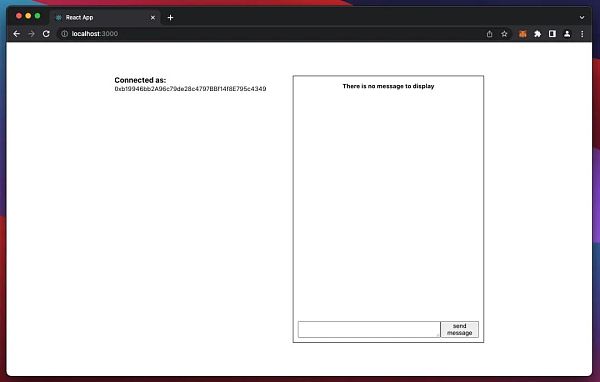600x382 pixels.
Task: Click the share page icon
Action: click(489, 34)
